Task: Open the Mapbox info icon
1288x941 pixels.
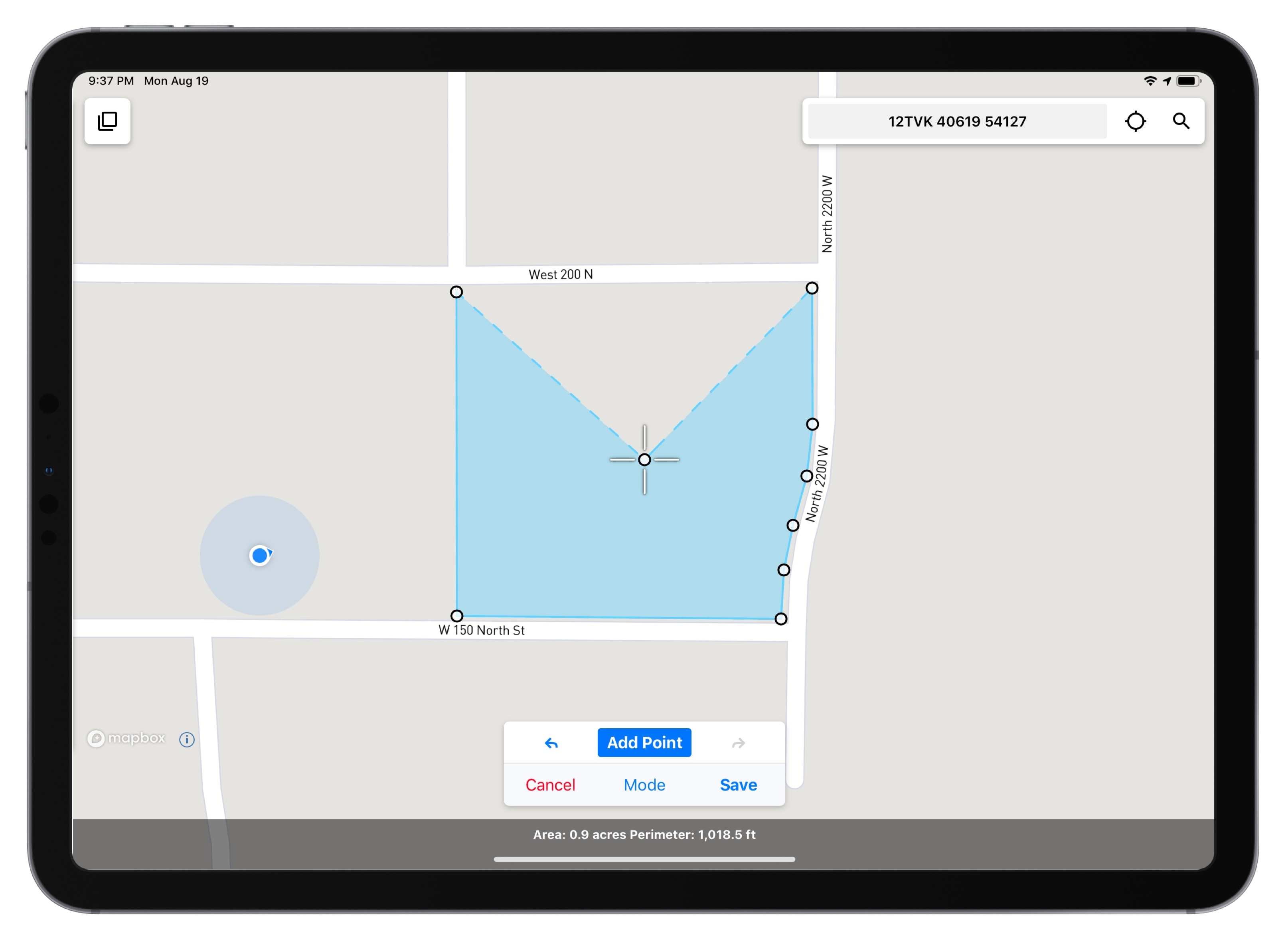Action: [187, 739]
